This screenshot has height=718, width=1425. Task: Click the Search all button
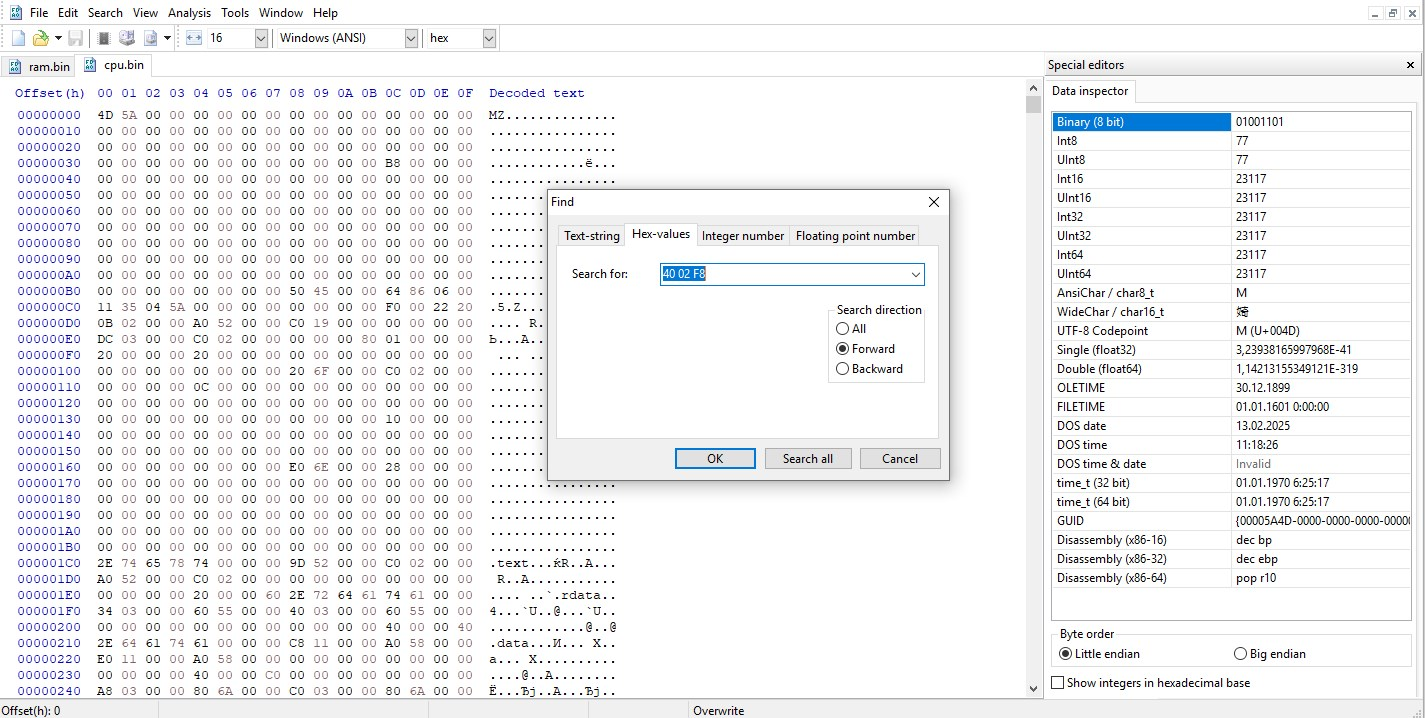click(x=808, y=458)
